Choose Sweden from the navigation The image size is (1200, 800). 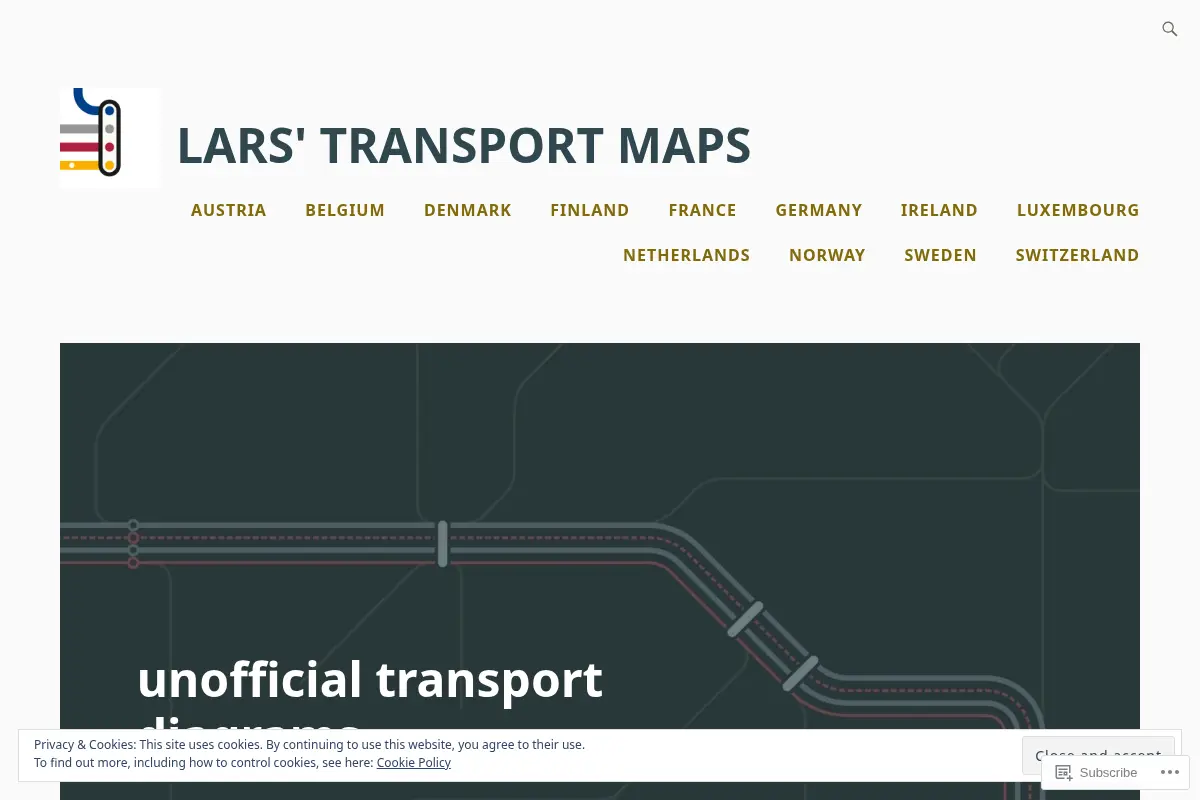pyautogui.click(x=941, y=255)
